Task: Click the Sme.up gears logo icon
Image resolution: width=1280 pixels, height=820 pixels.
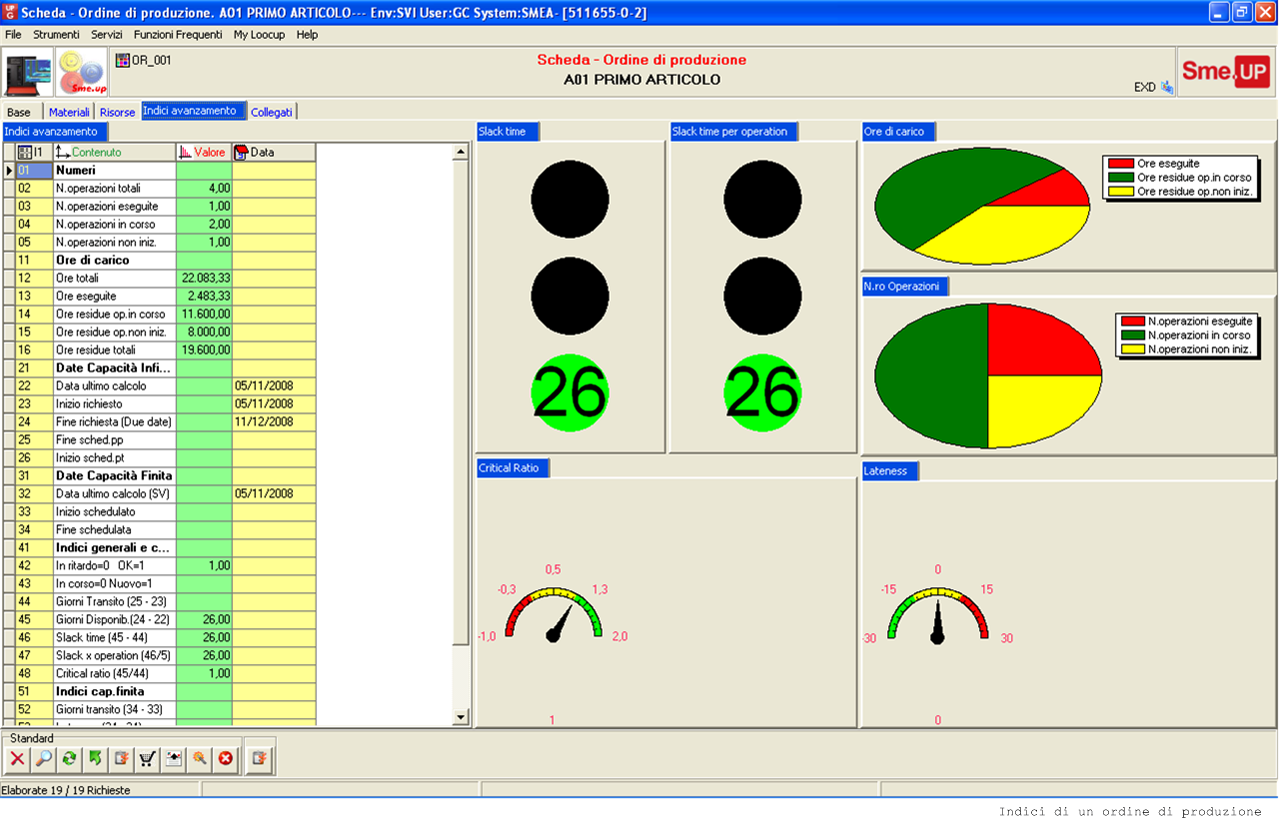Action: point(82,73)
